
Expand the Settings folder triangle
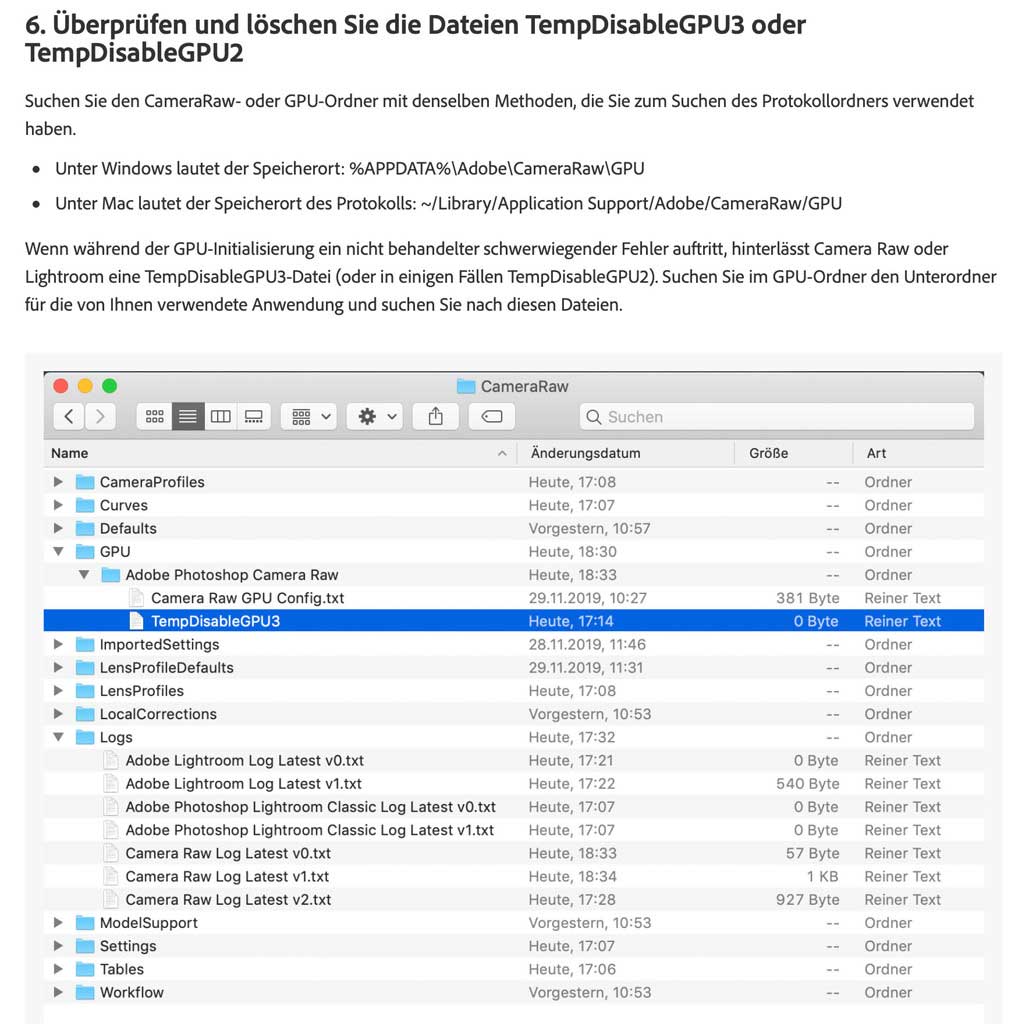point(58,946)
